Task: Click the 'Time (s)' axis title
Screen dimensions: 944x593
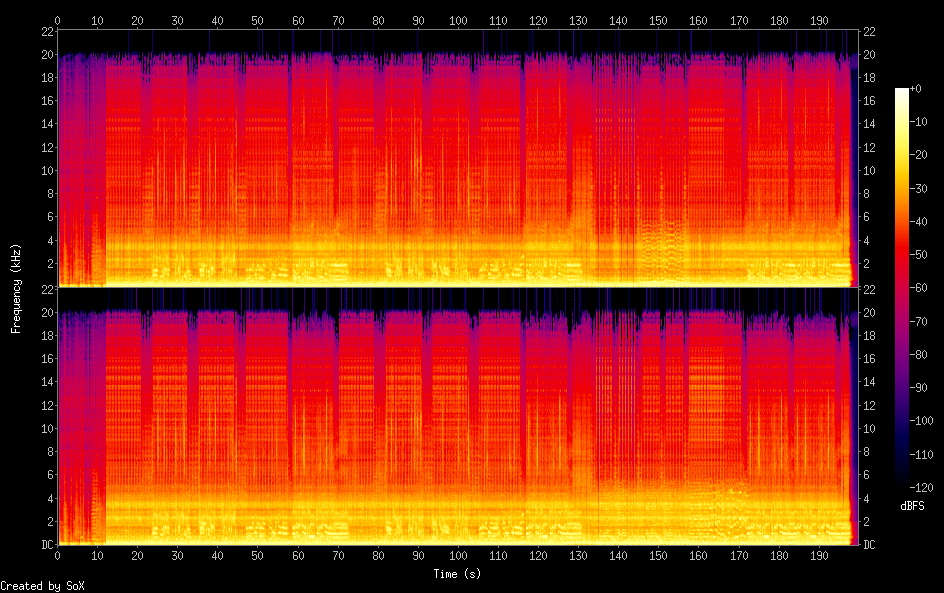Action: tap(457, 574)
